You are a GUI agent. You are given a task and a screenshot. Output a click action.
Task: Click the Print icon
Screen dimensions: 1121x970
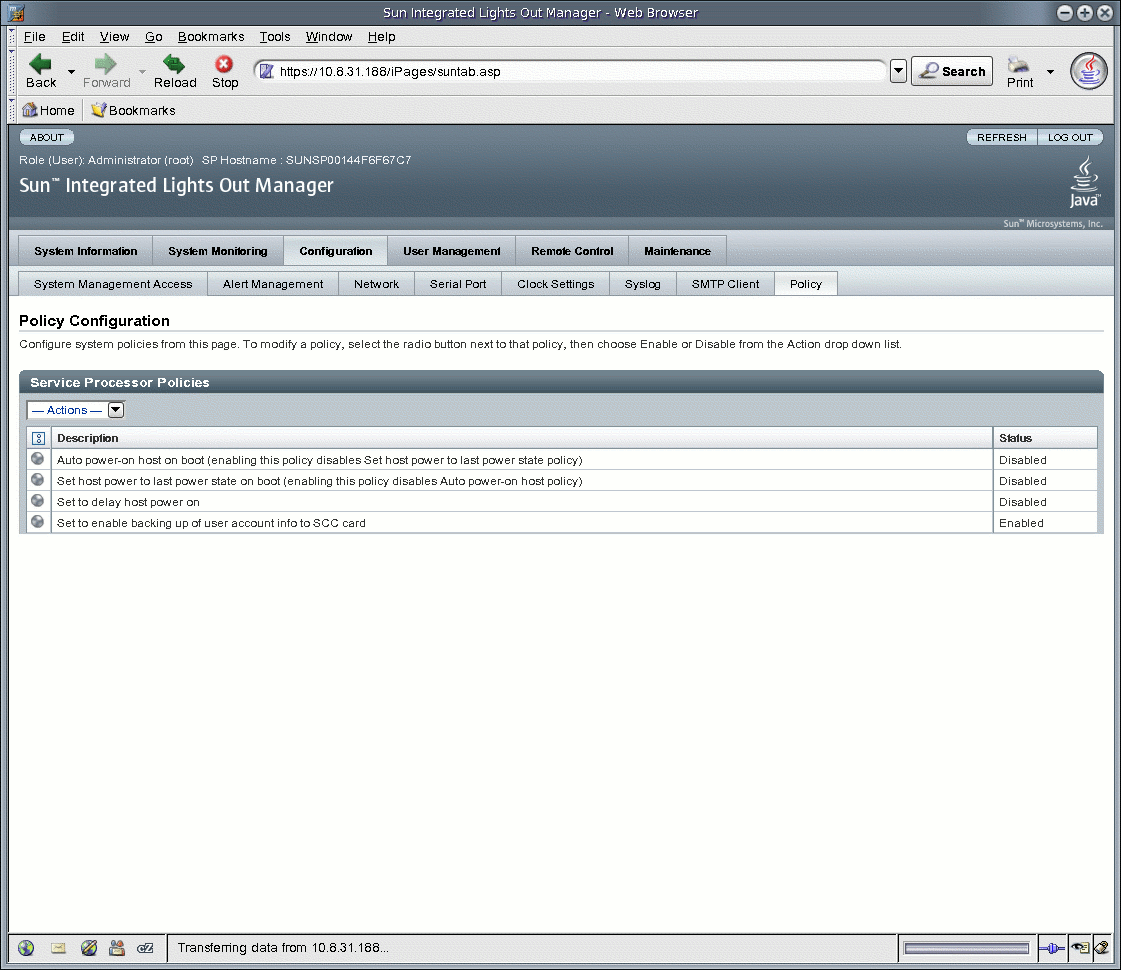pyautogui.click(x=1019, y=65)
